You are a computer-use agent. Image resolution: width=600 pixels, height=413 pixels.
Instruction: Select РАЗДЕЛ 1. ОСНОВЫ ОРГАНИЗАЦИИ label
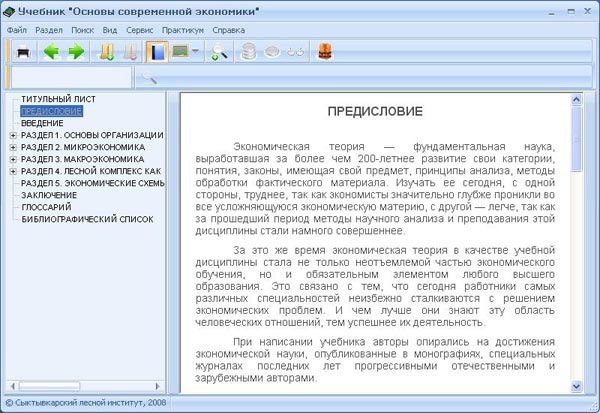point(92,135)
